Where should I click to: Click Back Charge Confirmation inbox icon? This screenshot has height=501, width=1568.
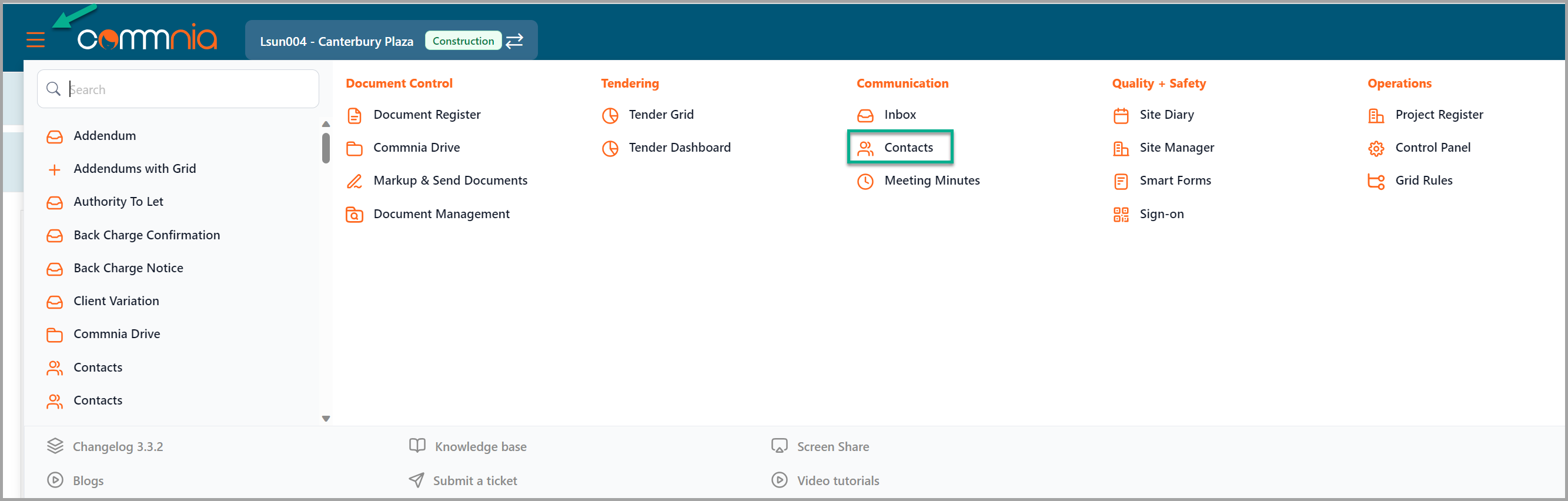tap(55, 236)
